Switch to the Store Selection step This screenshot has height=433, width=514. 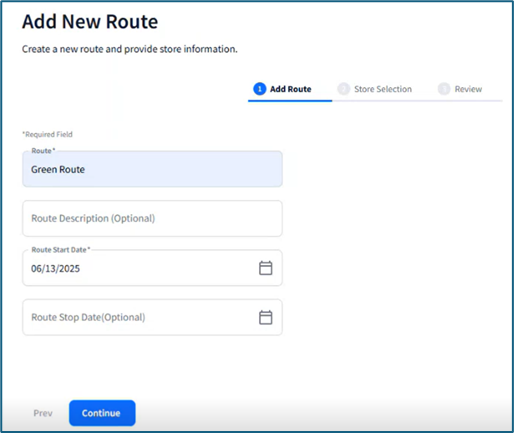point(383,89)
